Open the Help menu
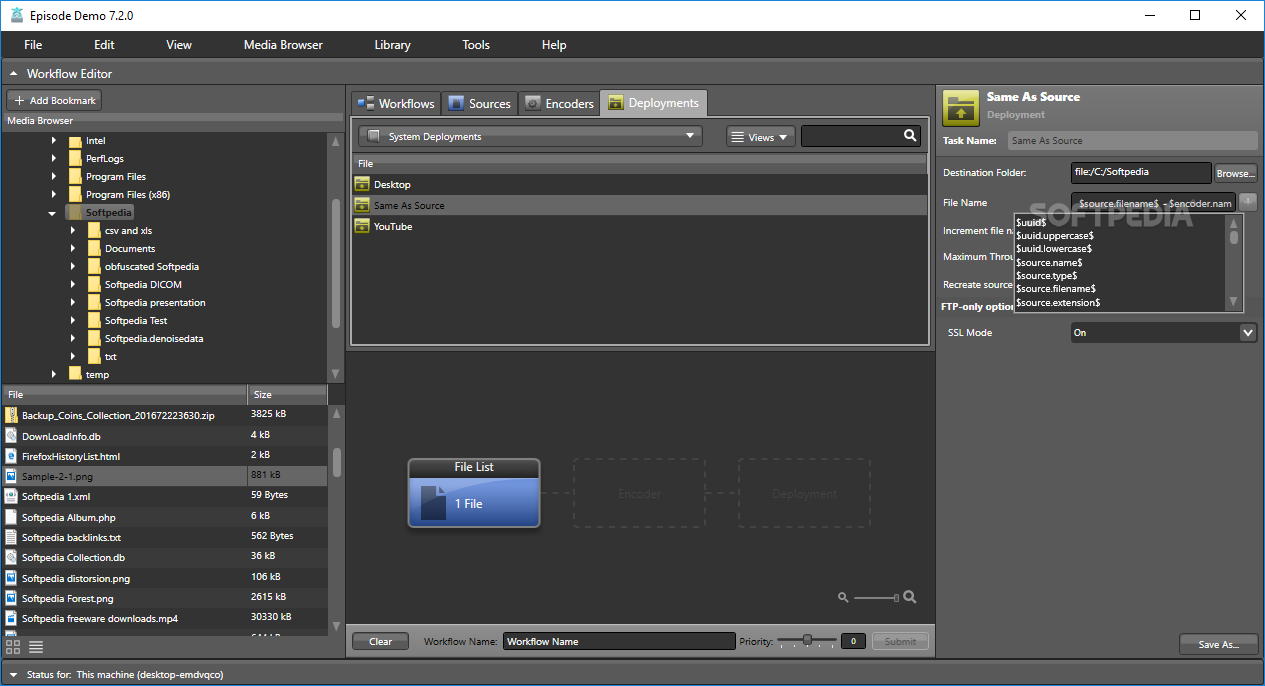The width and height of the screenshot is (1265, 686). click(554, 45)
